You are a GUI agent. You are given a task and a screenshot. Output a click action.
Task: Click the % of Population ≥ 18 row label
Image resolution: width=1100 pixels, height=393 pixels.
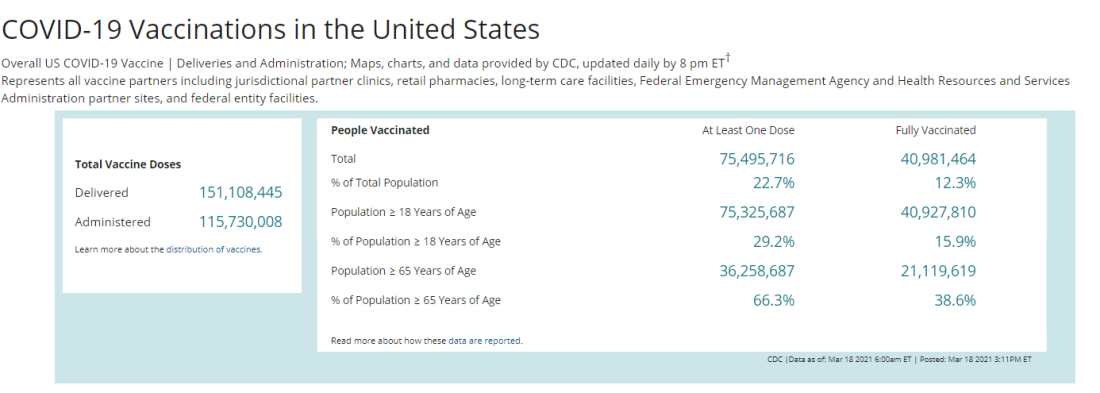tap(416, 241)
